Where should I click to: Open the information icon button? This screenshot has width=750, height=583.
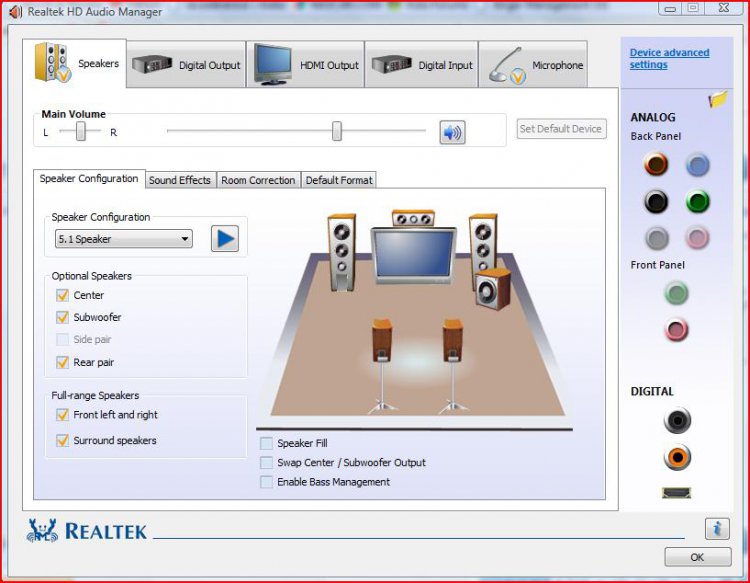717,529
